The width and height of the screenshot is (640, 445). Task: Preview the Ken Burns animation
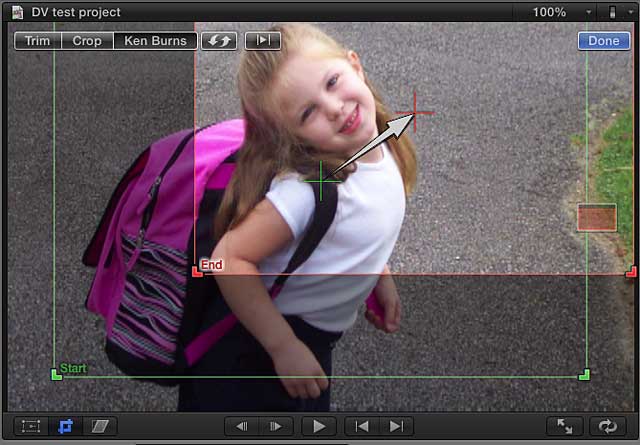263,41
